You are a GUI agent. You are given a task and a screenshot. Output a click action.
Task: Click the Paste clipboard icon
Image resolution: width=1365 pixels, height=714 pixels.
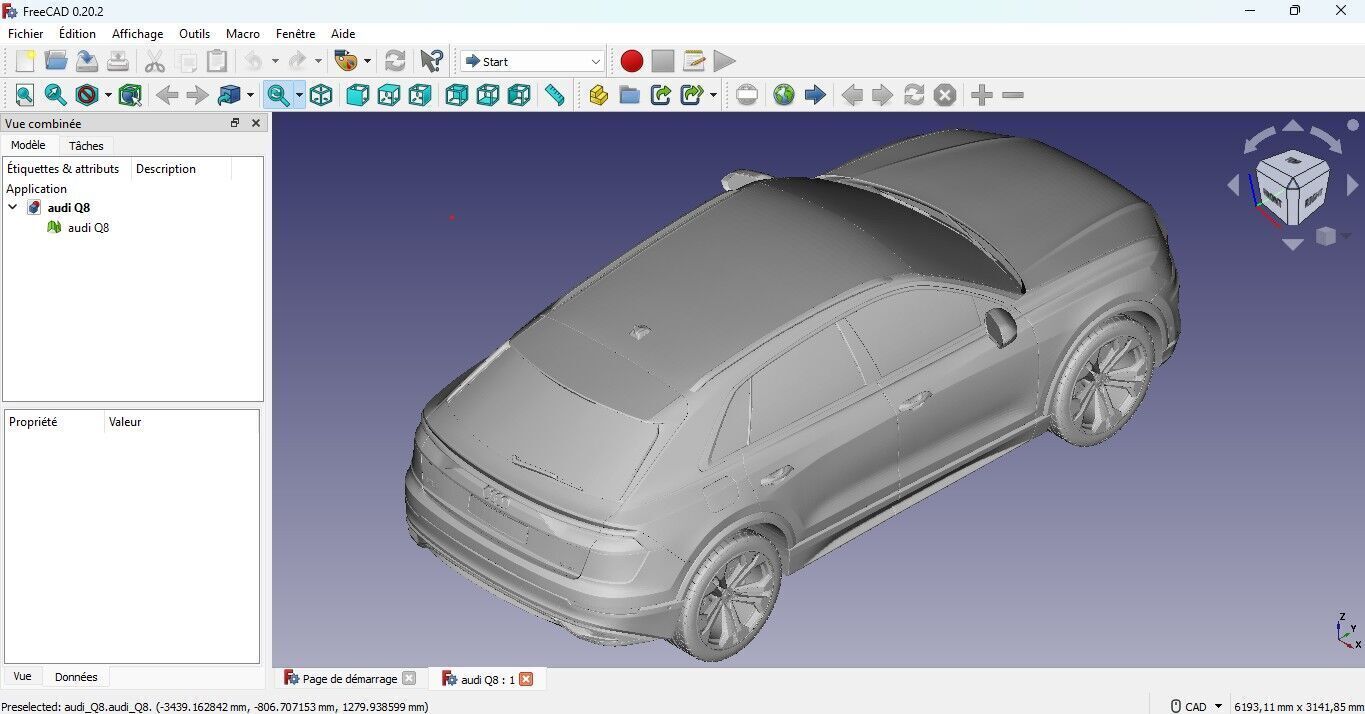pos(216,61)
